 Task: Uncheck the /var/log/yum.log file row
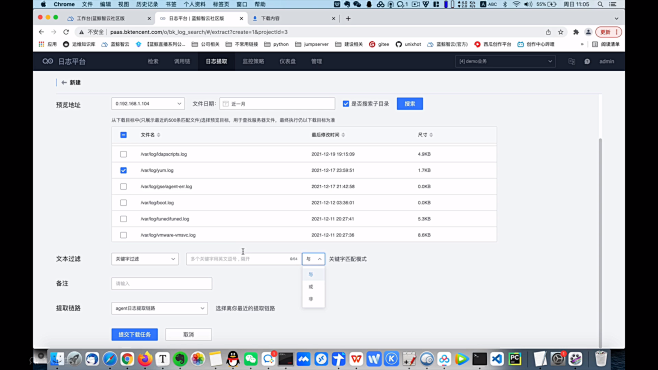pyautogui.click(x=123, y=170)
